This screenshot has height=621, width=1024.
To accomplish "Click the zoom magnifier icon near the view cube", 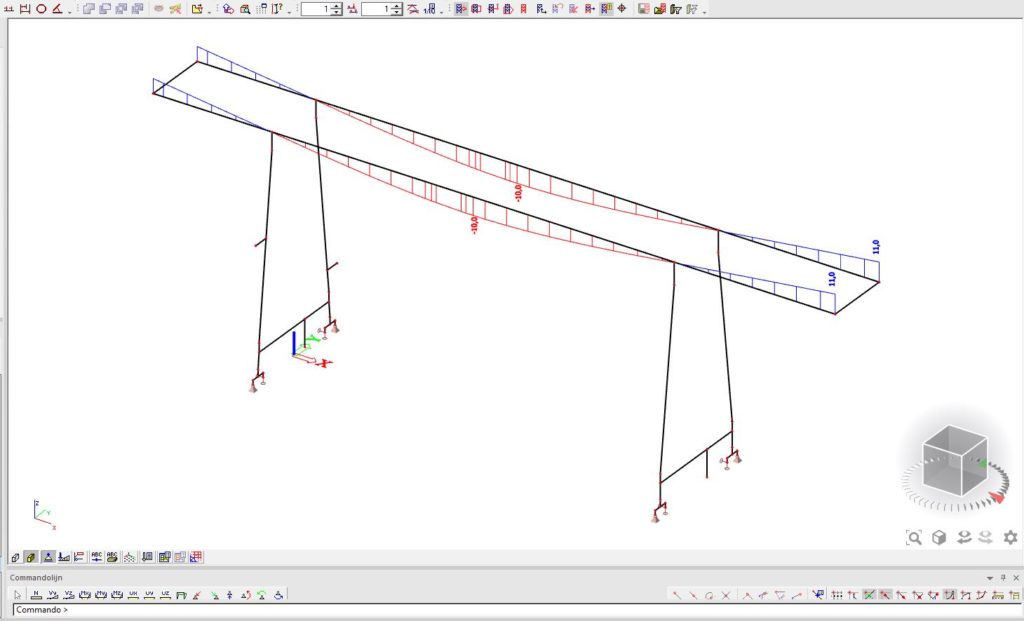I will [x=914, y=538].
